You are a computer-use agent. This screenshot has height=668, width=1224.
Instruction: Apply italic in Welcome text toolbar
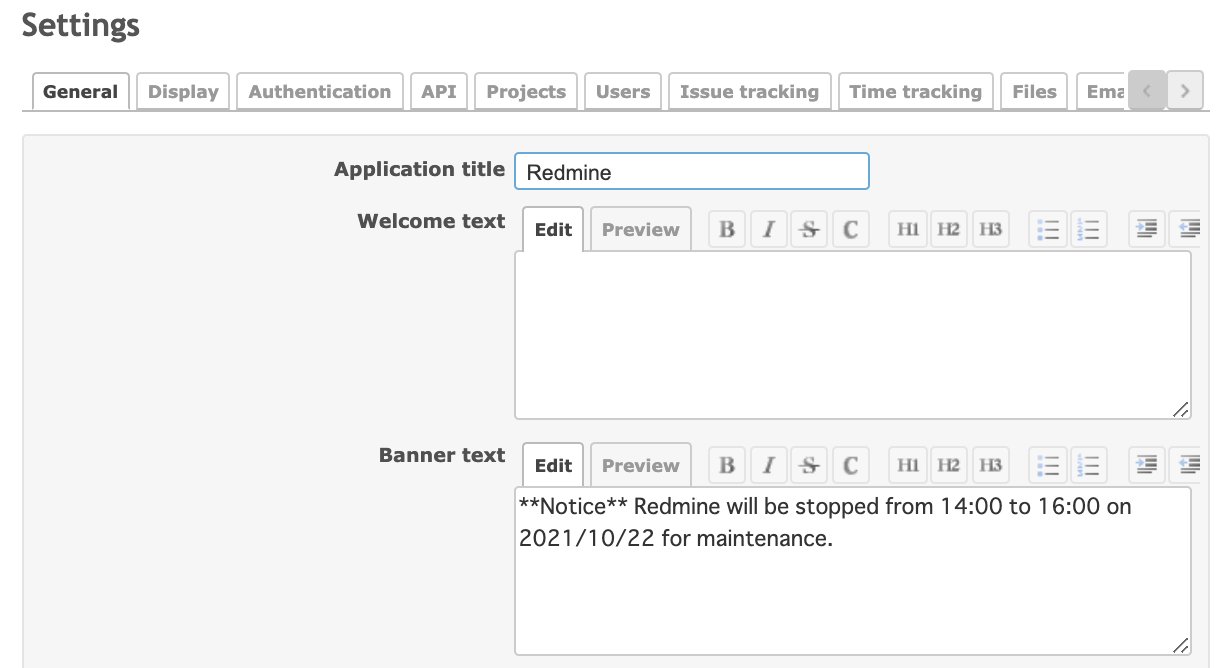(x=768, y=230)
